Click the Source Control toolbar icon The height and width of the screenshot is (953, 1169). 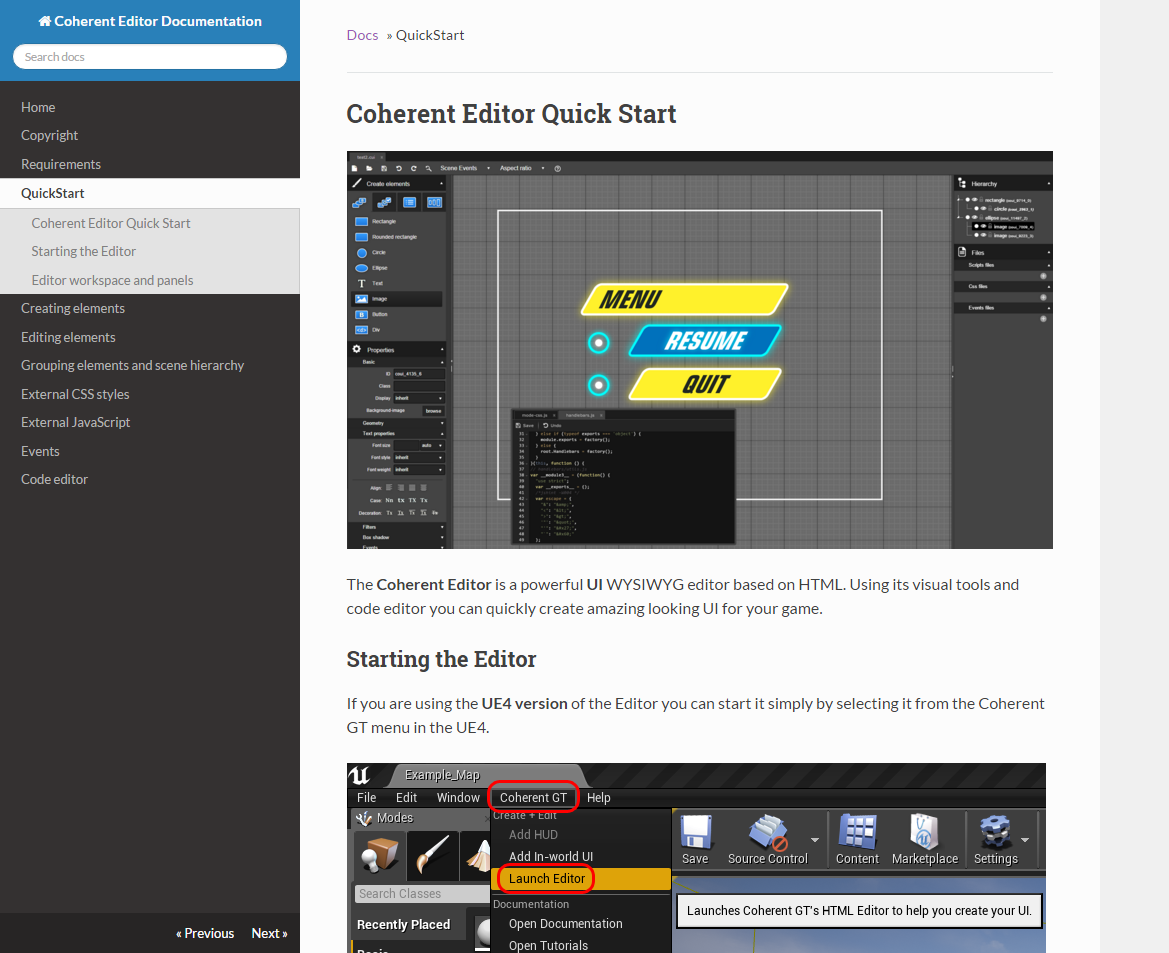click(x=768, y=832)
